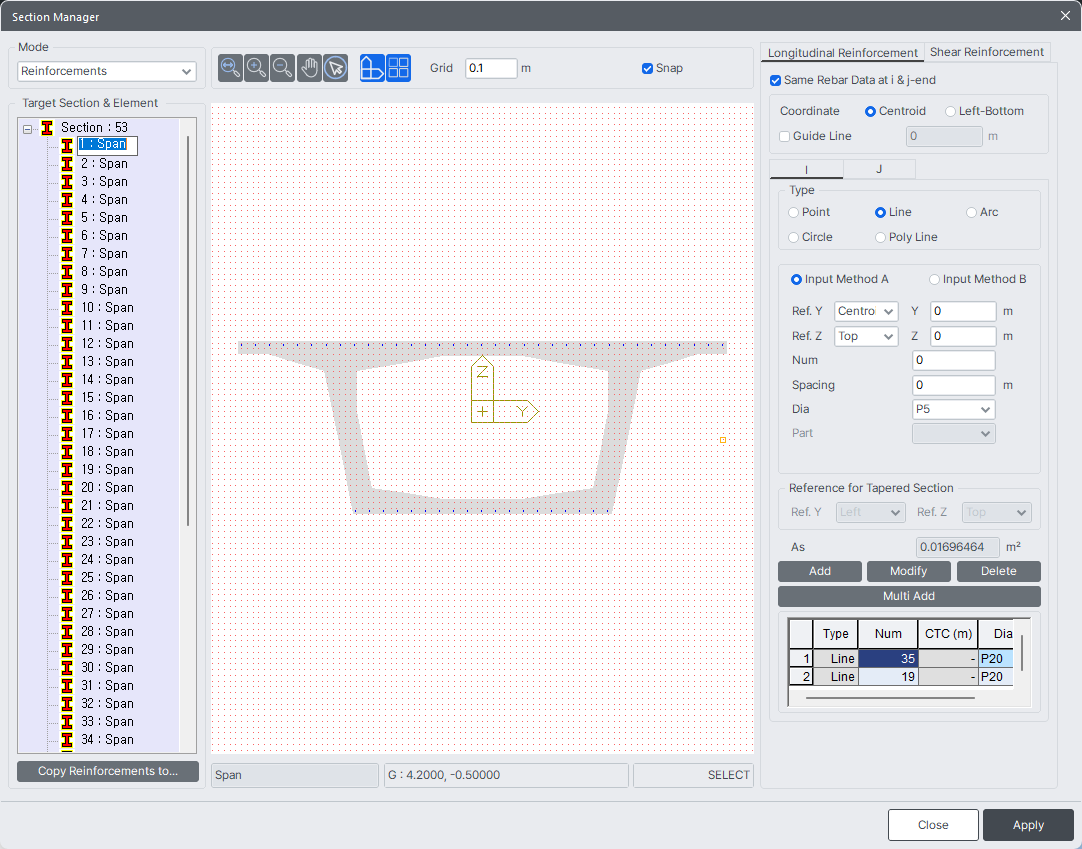The image size is (1082, 849).
Task: Select the Left-Bottom coordinate option
Action: click(x=950, y=111)
